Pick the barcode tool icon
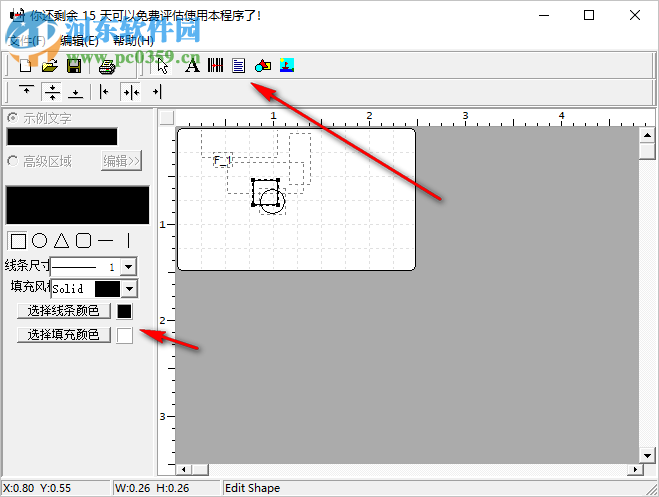Screen dimensions: 659x497 pos(215,65)
